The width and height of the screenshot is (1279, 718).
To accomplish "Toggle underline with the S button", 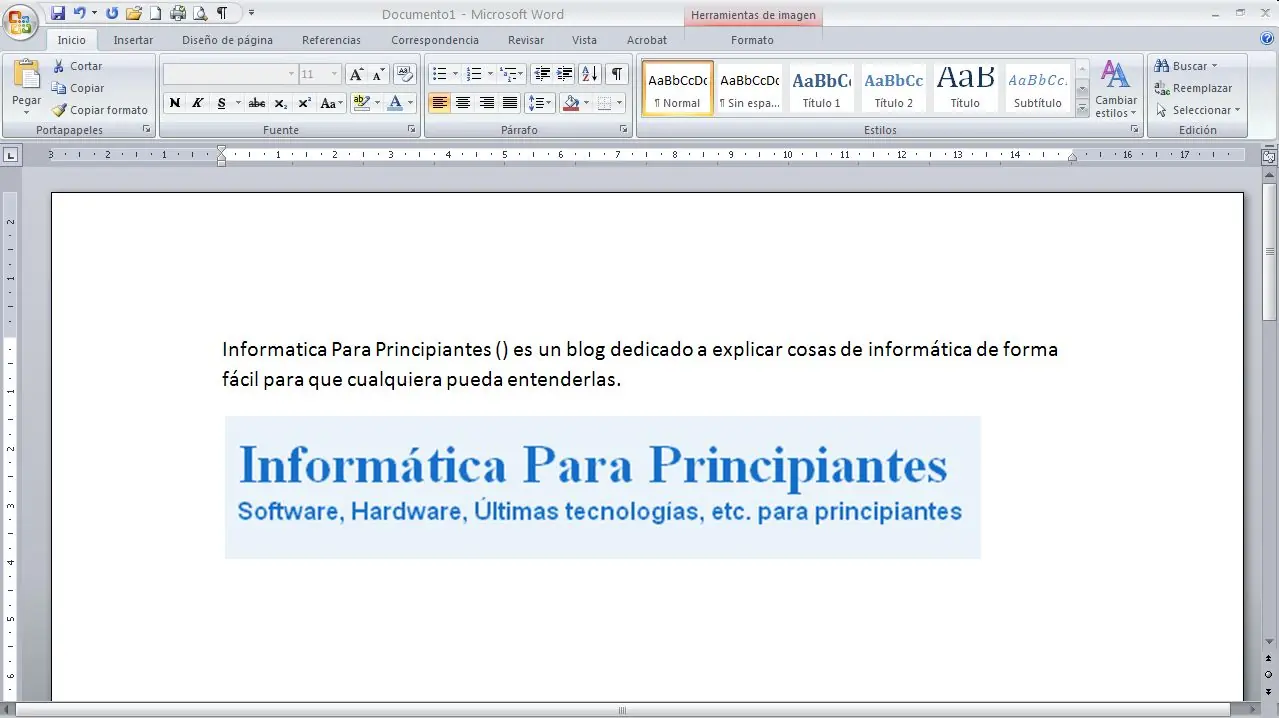I will point(221,103).
